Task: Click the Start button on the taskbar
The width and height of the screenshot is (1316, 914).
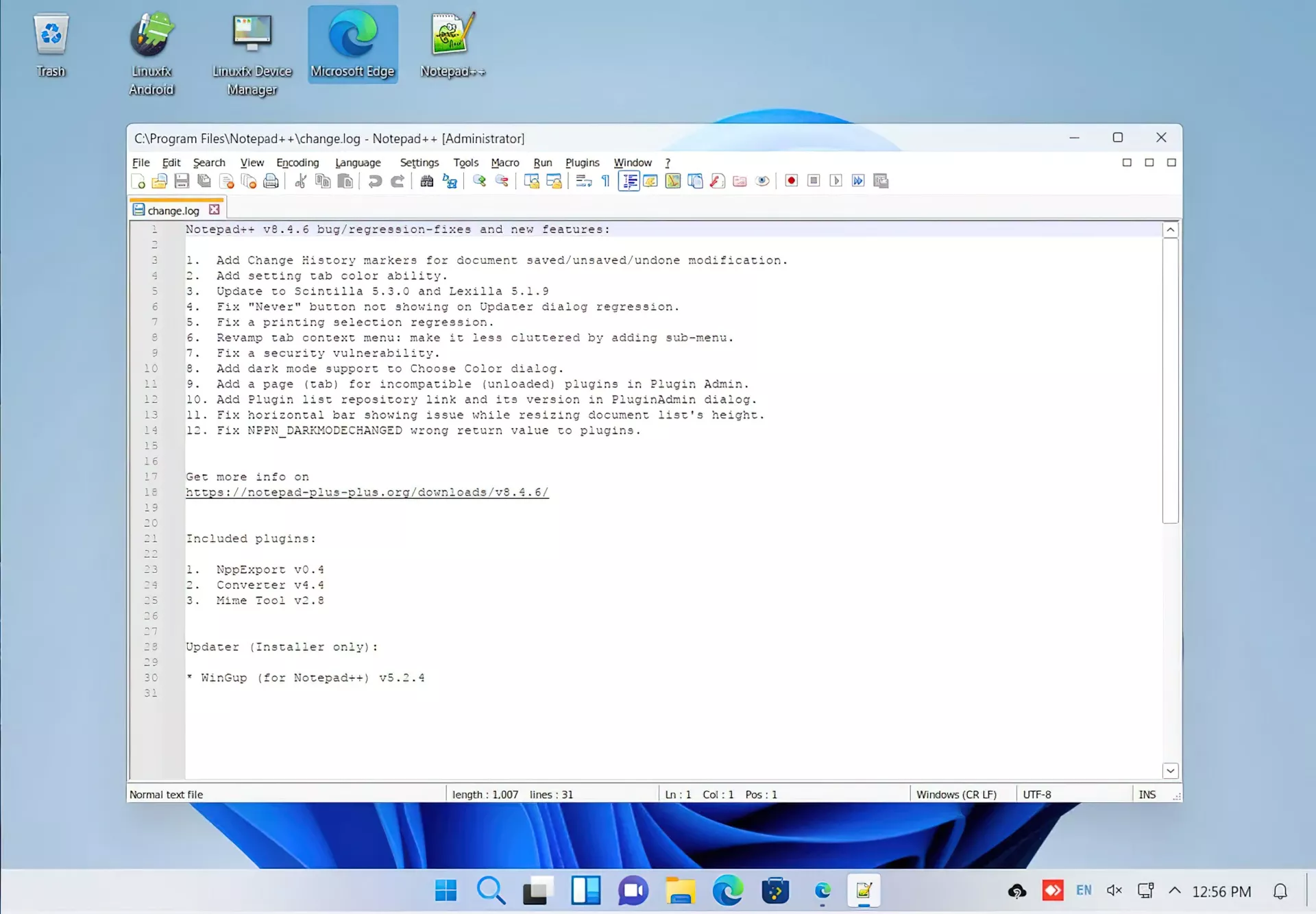Action: [x=446, y=891]
